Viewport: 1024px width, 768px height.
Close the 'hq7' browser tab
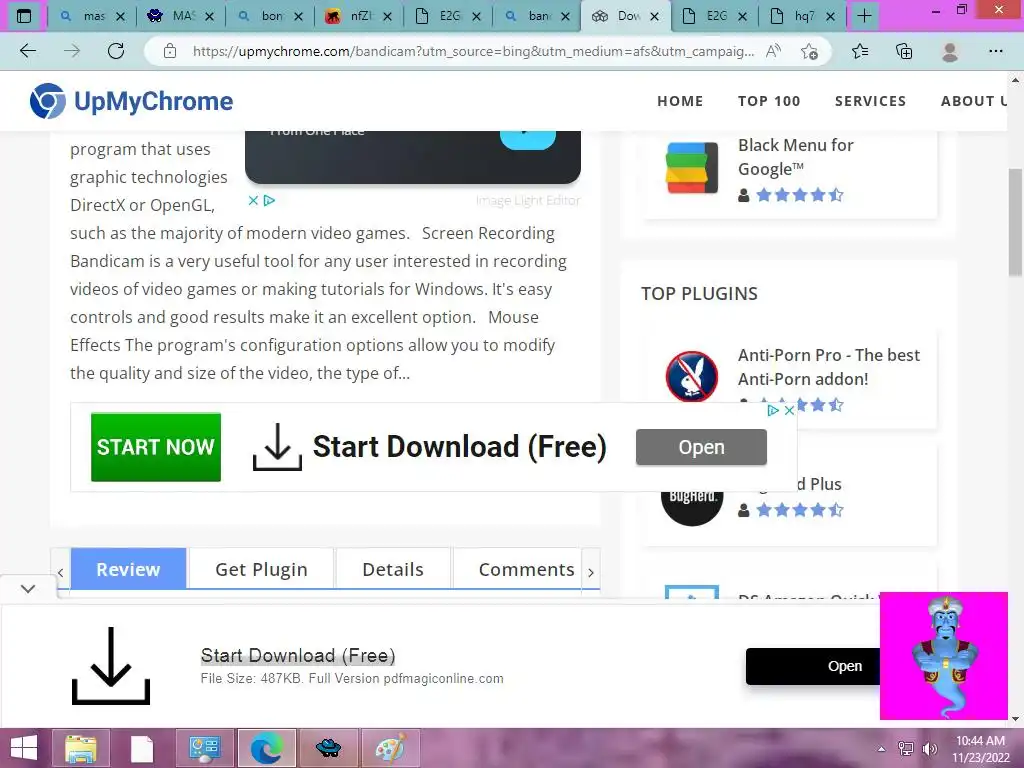[x=830, y=16]
